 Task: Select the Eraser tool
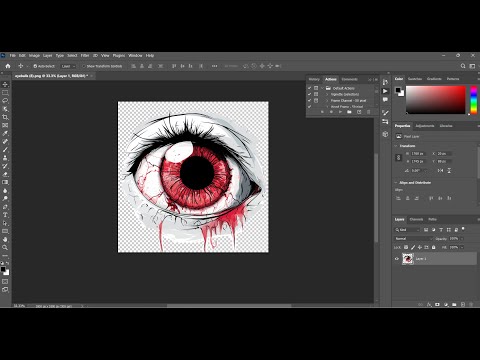click(x=5, y=174)
